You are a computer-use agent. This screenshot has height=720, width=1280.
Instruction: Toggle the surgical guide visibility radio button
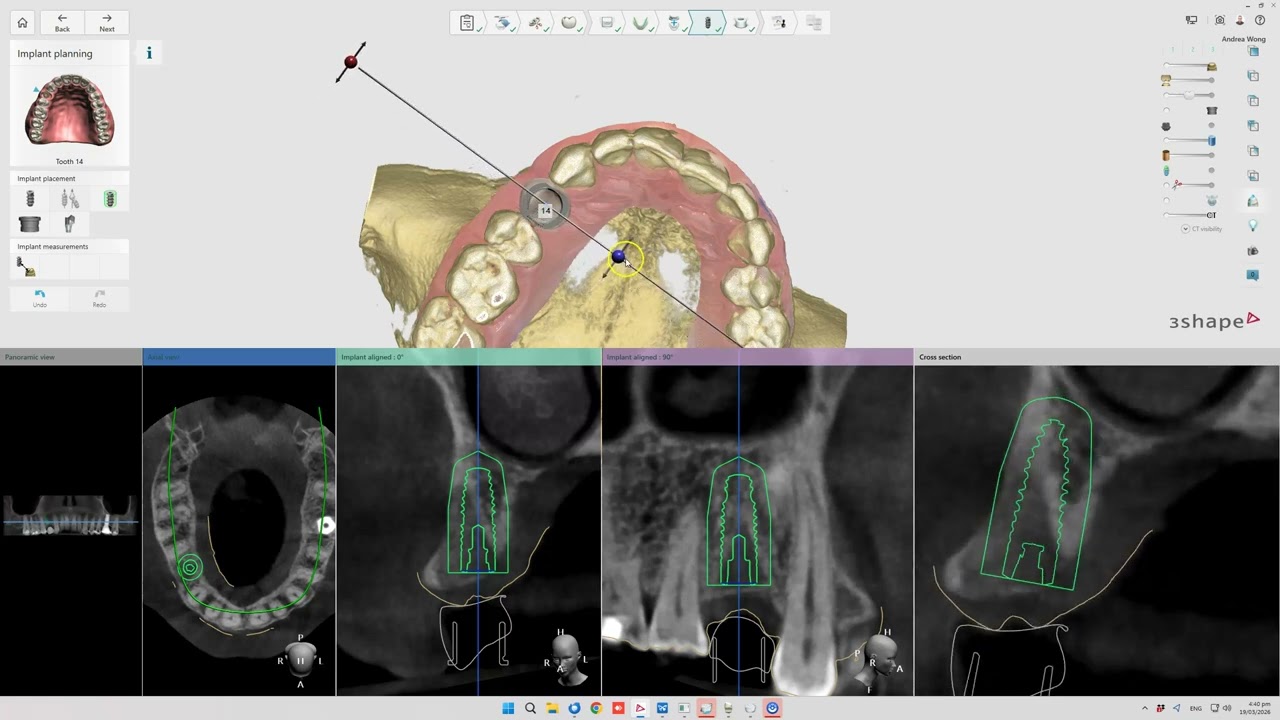[x=1166, y=200]
